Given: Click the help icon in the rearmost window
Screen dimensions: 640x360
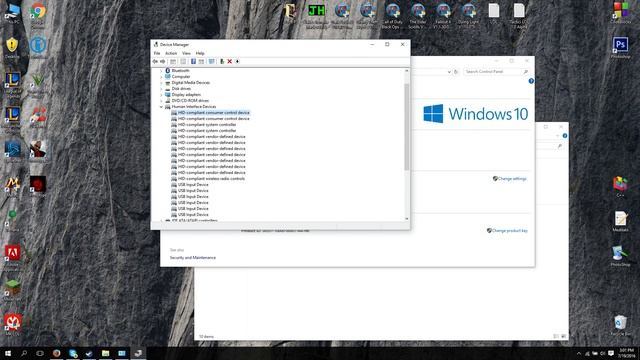Looking at the screenshot, I should click(565, 136).
